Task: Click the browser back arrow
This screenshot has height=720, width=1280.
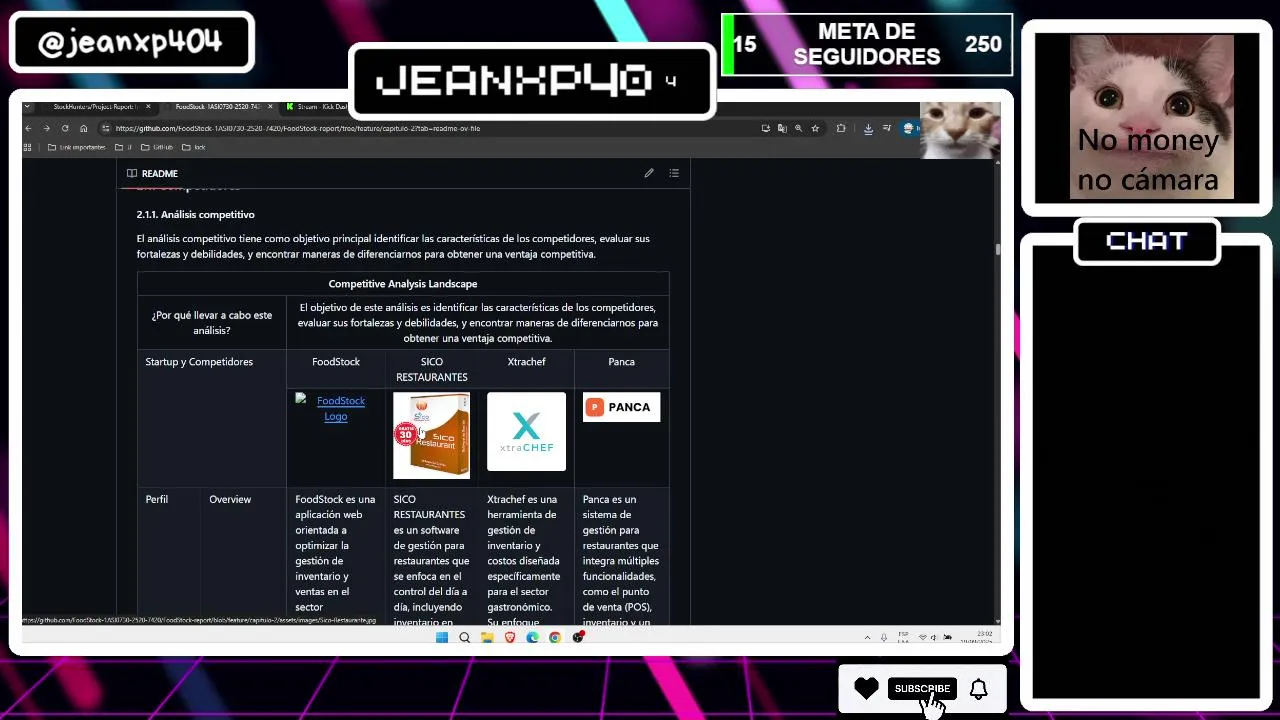Action: 29,128
